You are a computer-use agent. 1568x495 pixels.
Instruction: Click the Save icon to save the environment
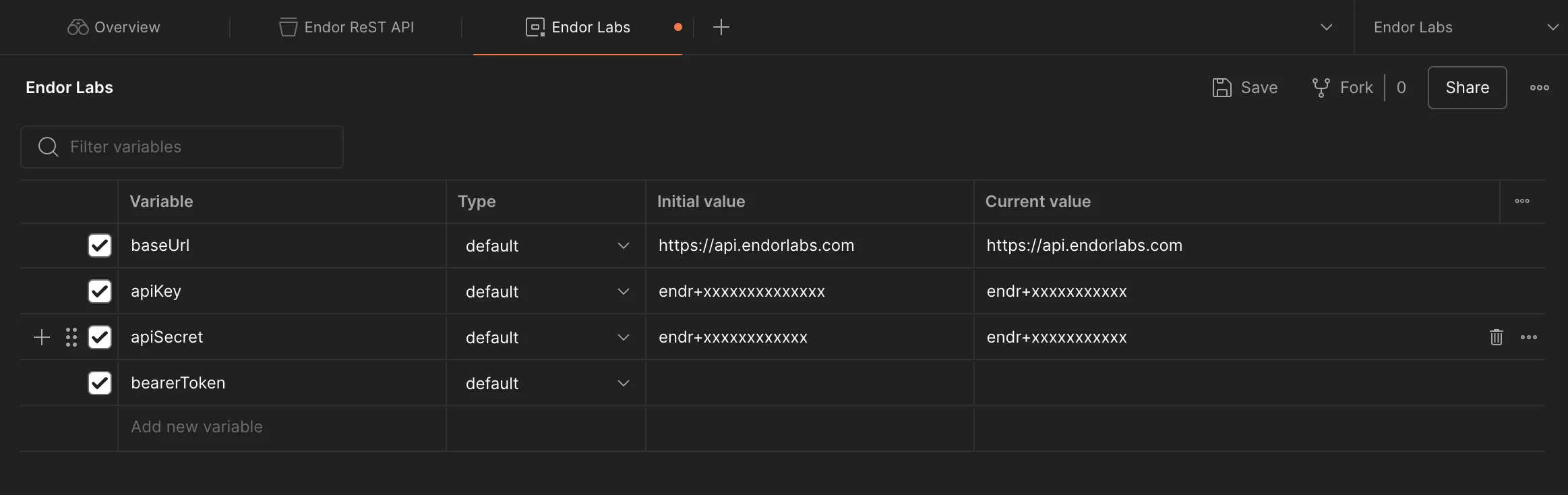[x=1222, y=87]
